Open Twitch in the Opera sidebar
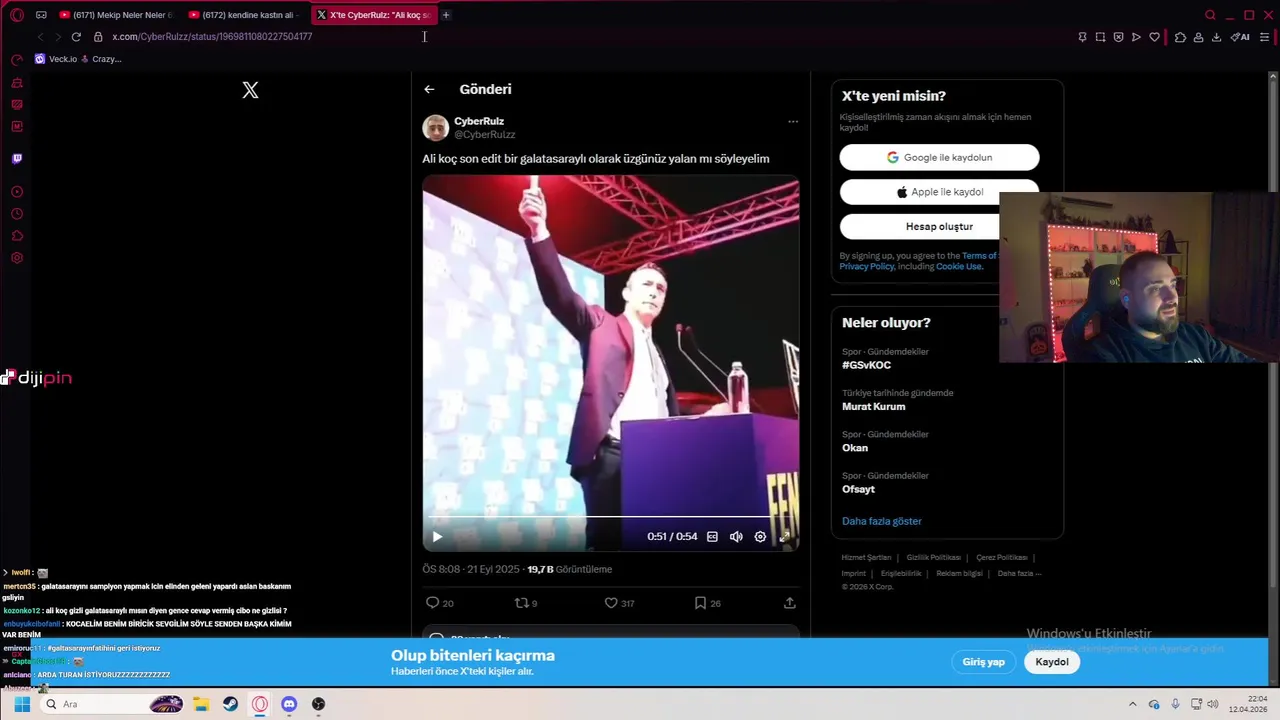Image resolution: width=1280 pixels, height=720 pixels. point(17,158)
